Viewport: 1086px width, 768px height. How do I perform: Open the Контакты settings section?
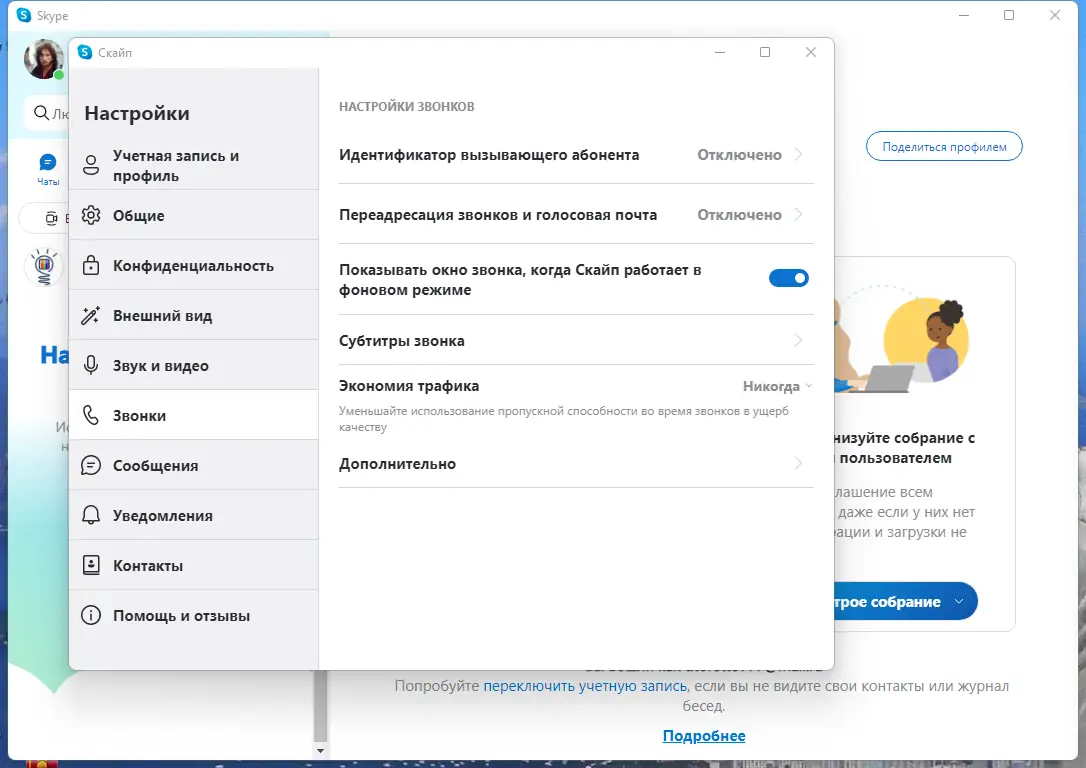tap(194, 565)
